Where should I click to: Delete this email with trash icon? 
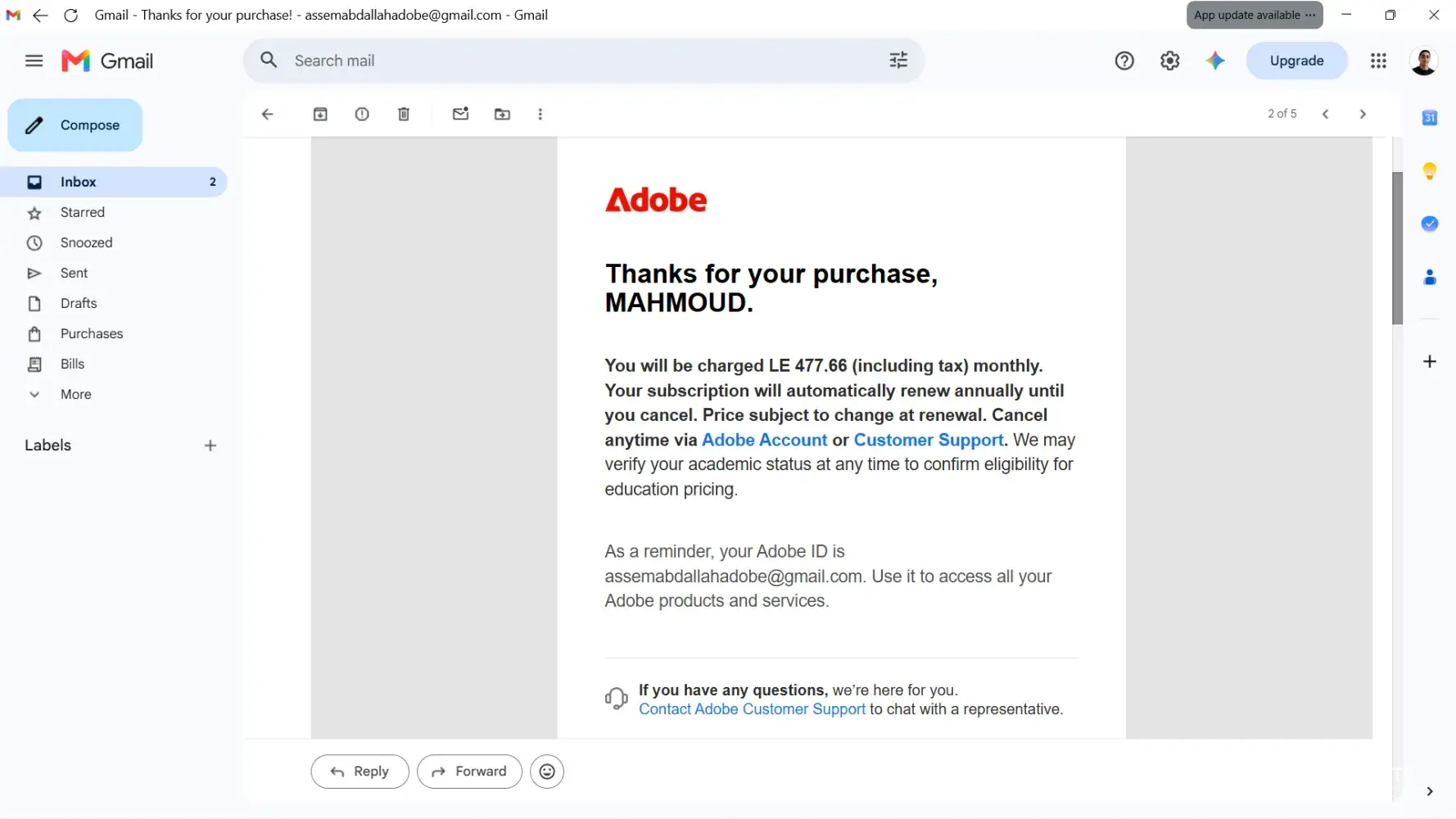(404, 114)
